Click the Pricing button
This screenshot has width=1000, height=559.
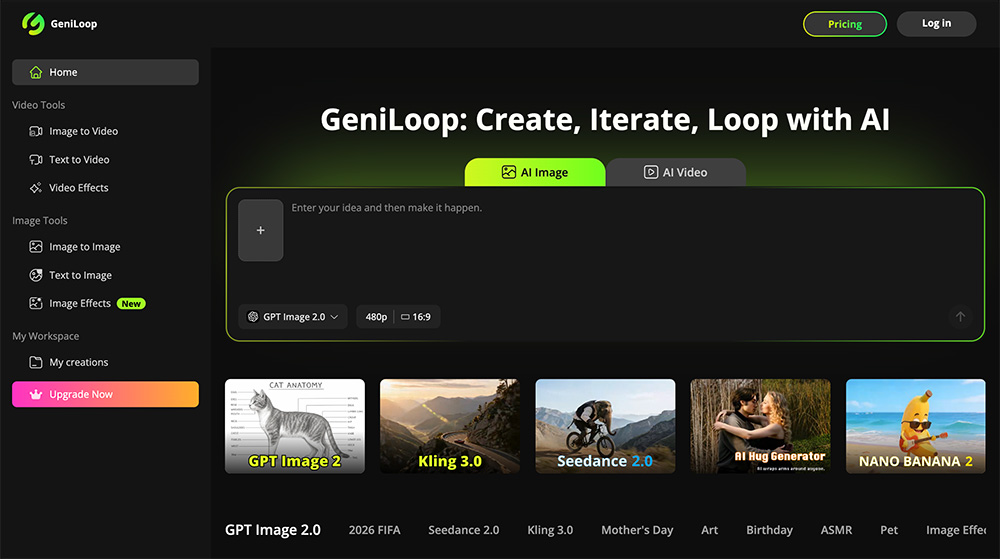(x=845, y=24)
